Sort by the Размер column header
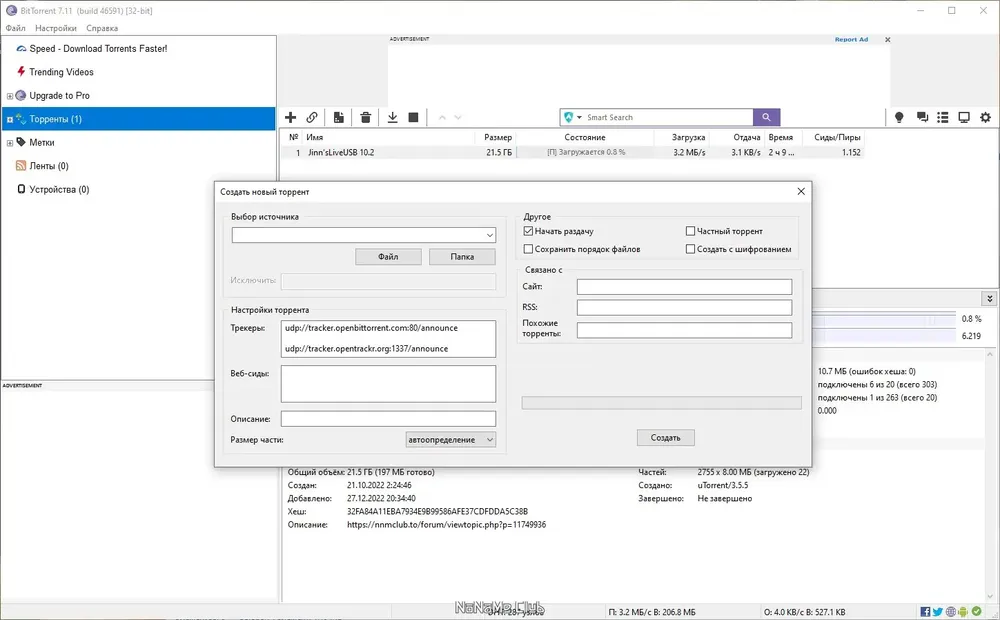 496,137
